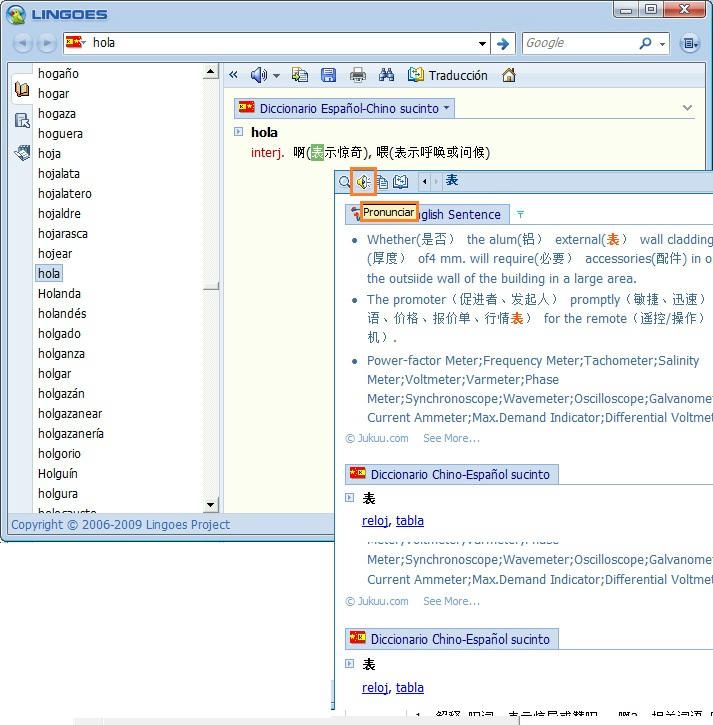Select the word holgazanear in the list
713x725 pixels.
coord(70,413)
